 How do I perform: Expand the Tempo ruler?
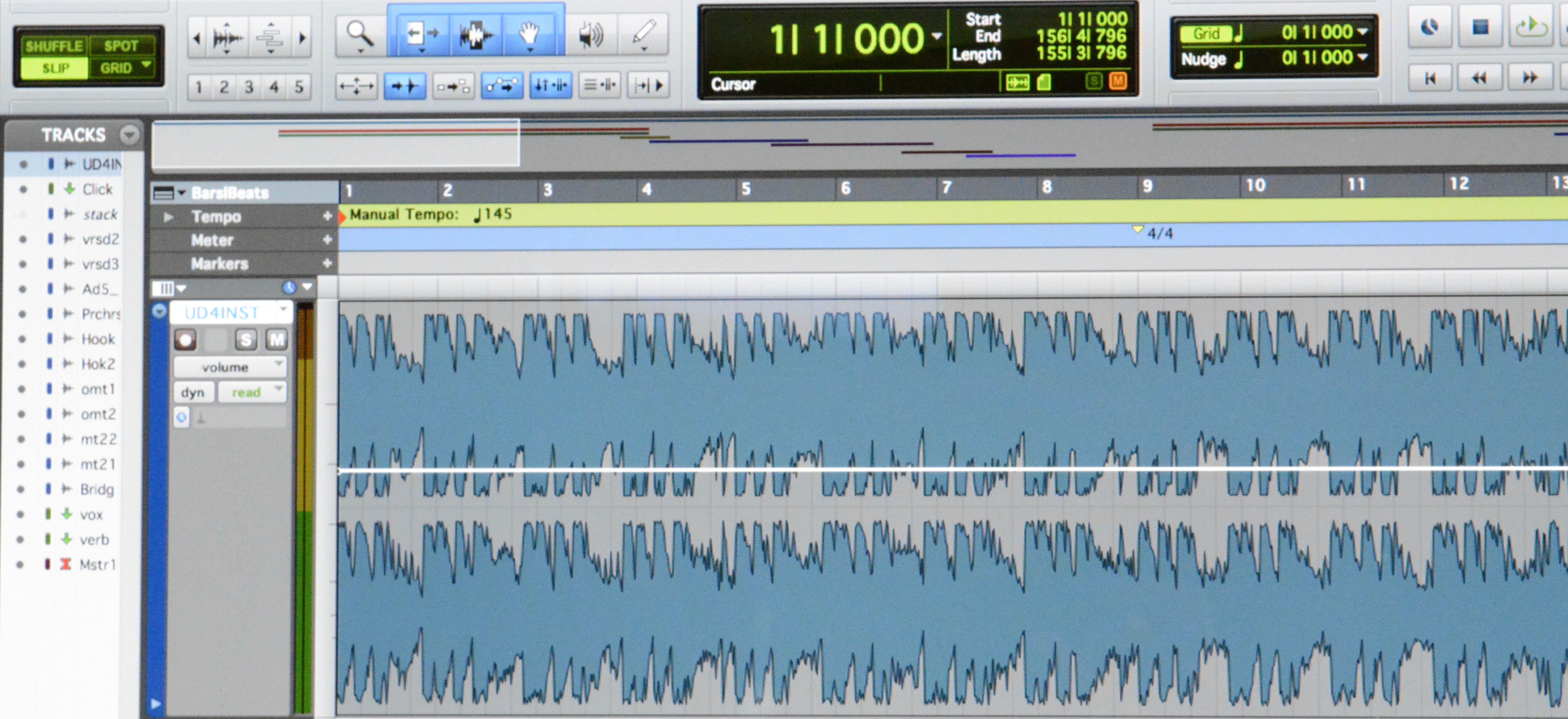click(169, 217)
